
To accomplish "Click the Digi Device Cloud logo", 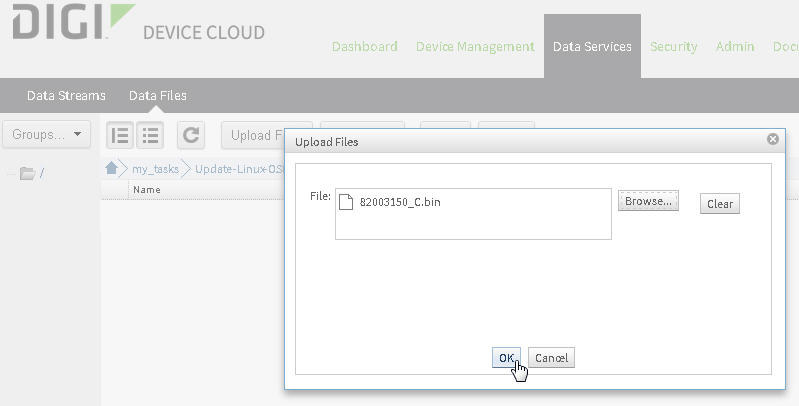I will click(138, 24).
